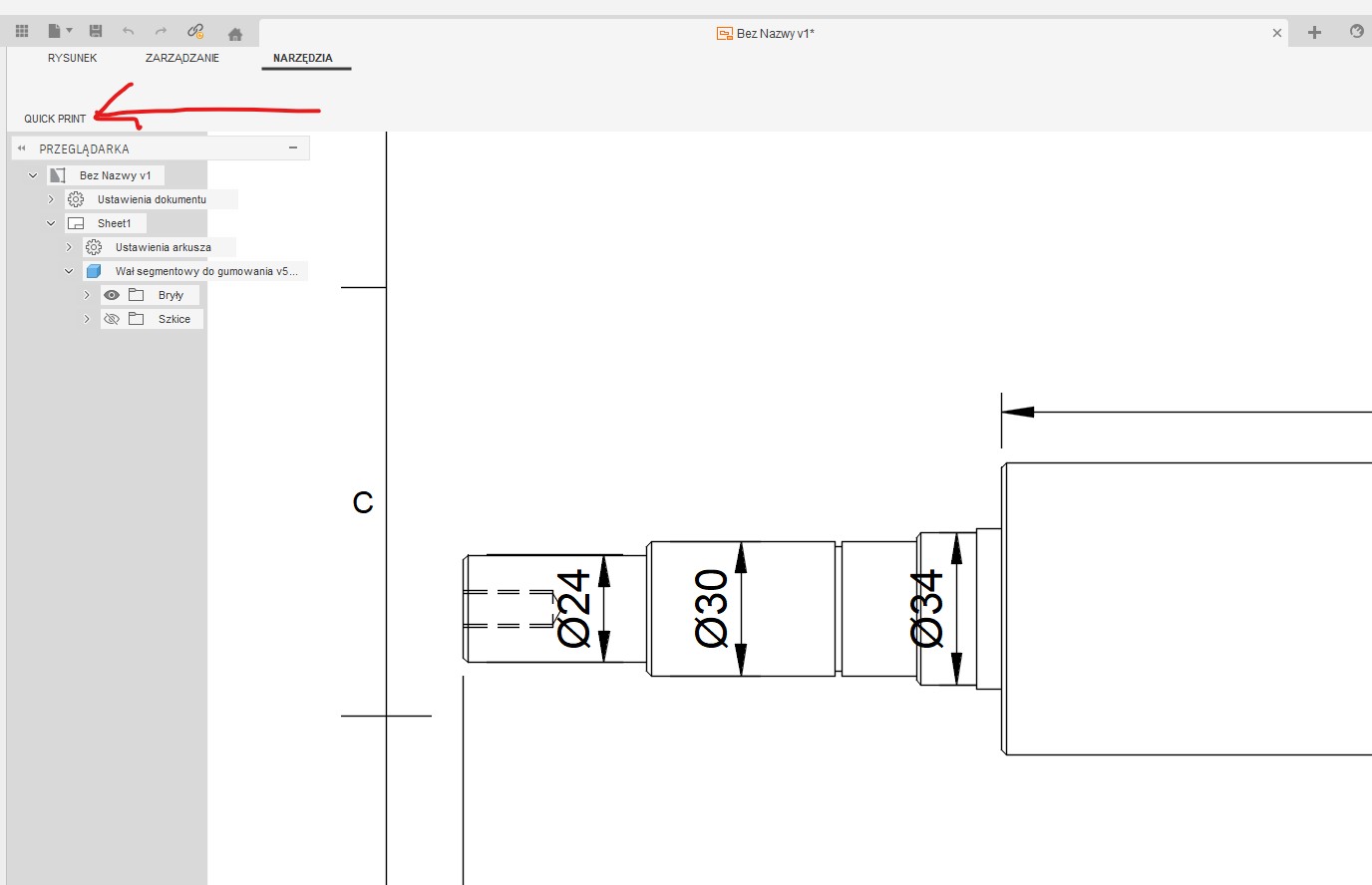Select the Ø24 diameter dimension
Viewport: 1372px width, 885px height.
574,609
